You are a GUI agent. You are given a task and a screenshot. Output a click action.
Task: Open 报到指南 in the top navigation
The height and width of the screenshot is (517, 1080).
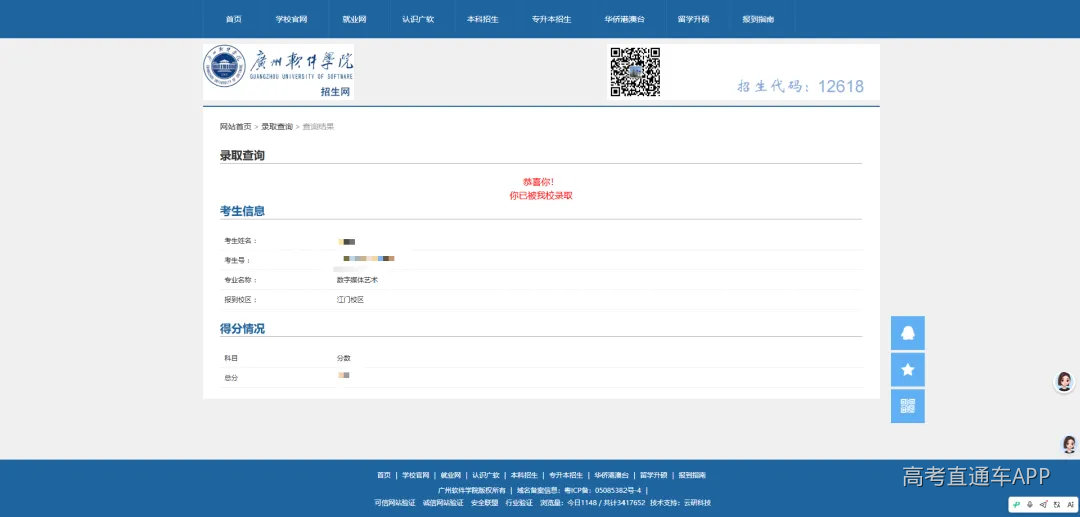[758, 19]
